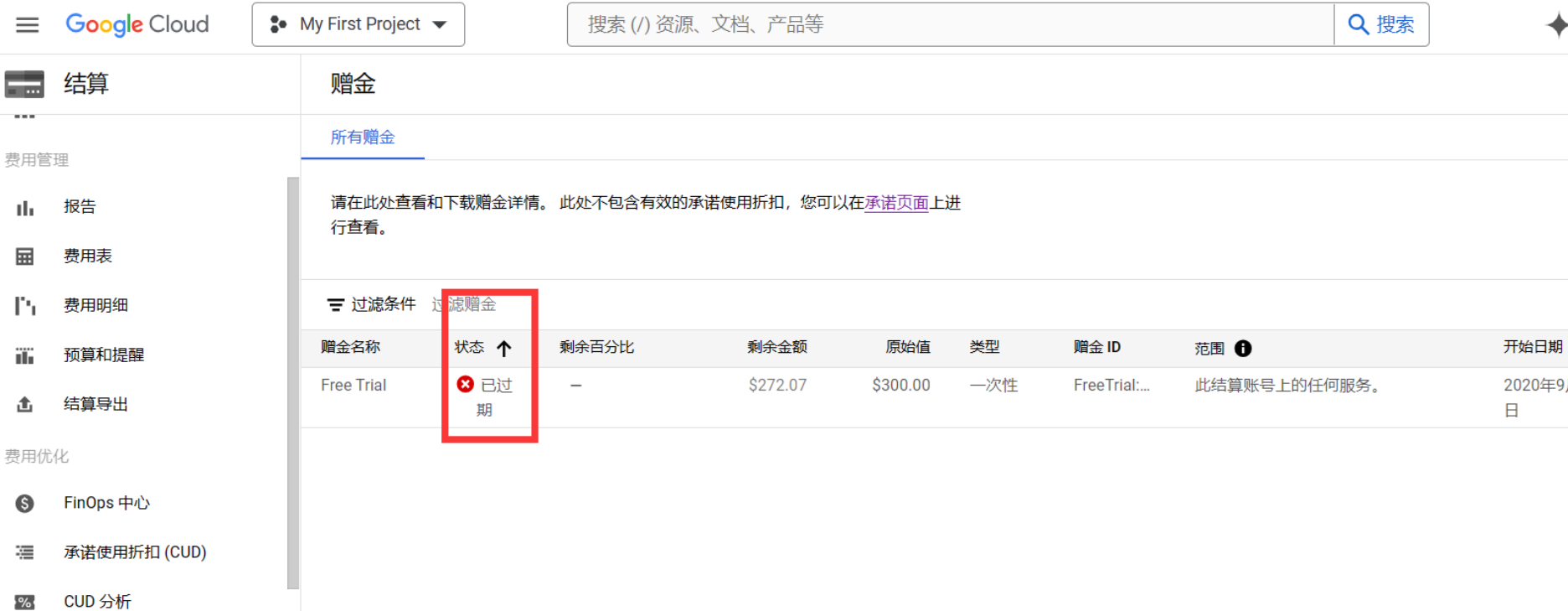Select the 所有赠金 tab

363,137
